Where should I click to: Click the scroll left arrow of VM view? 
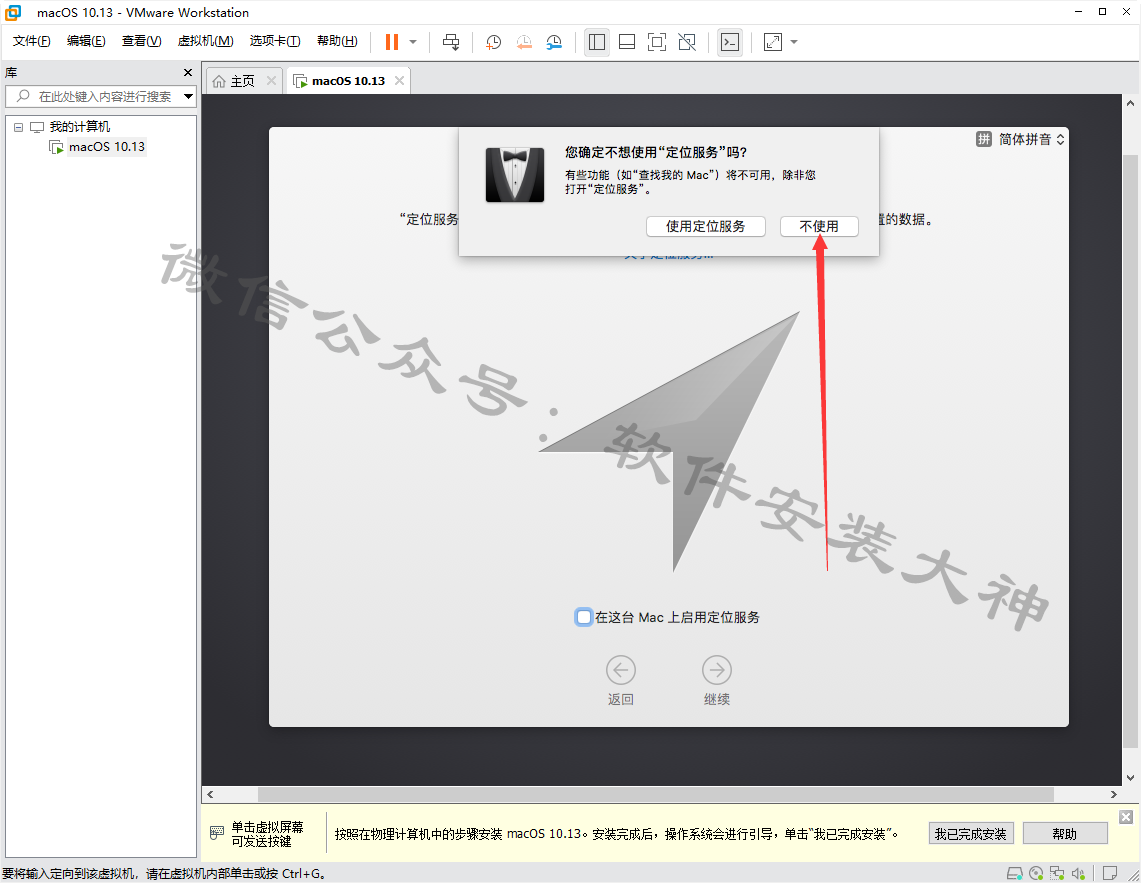click(210, 794)
